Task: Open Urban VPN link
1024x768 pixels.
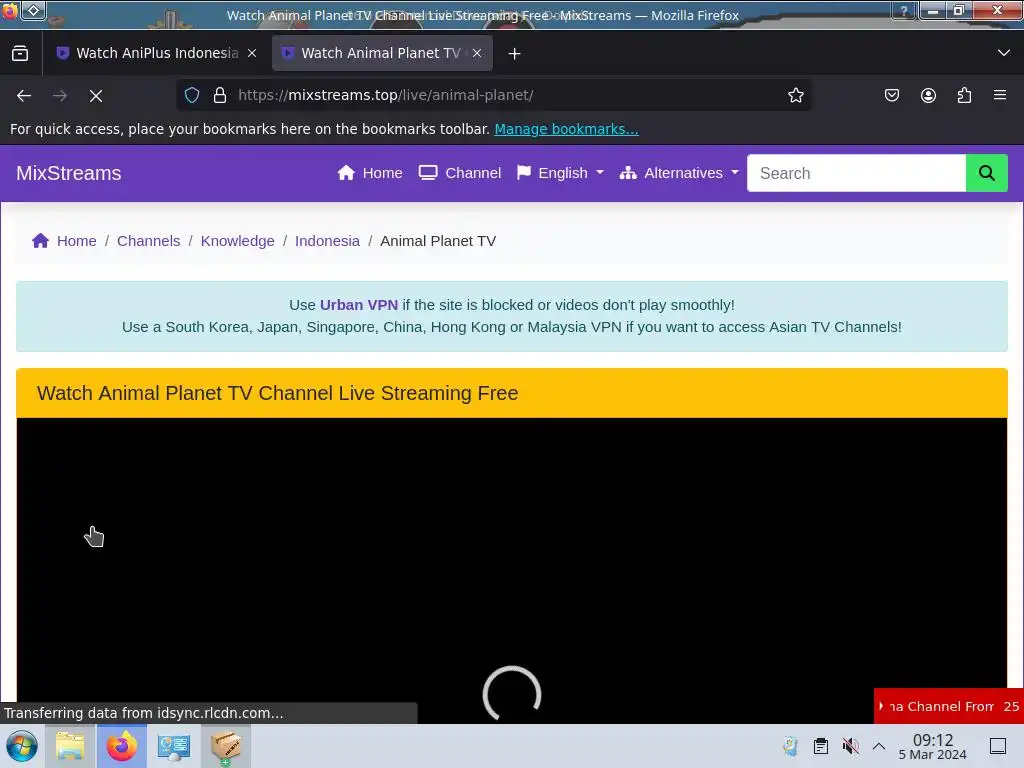Action: click(359, 305)
